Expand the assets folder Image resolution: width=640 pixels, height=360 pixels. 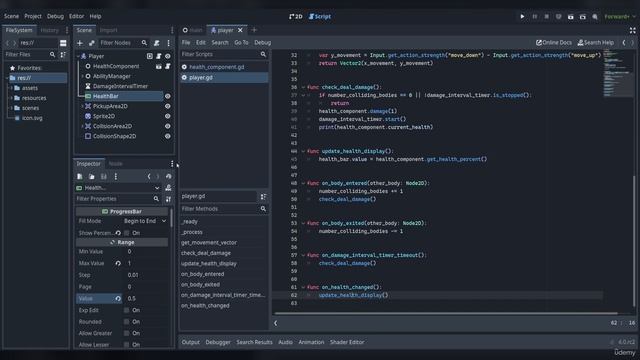coord(11,88)
